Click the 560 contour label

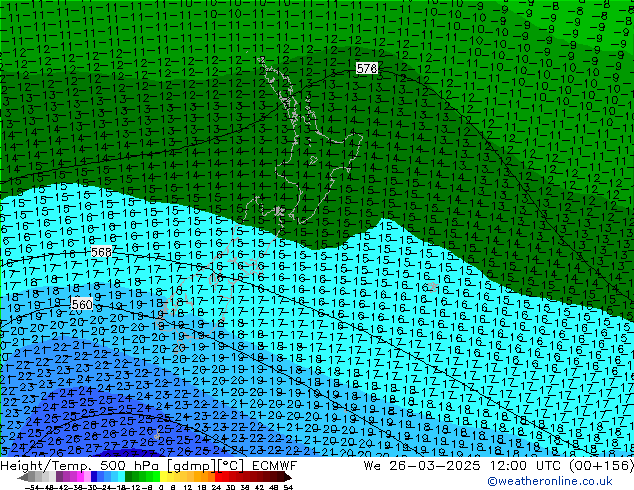coord(83,304)
